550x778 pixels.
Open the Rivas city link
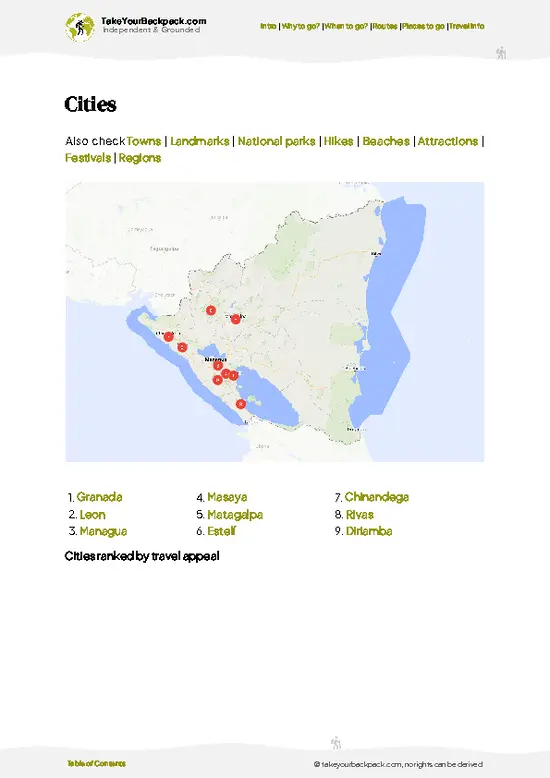pyautogui.click(x=359, y=515)
